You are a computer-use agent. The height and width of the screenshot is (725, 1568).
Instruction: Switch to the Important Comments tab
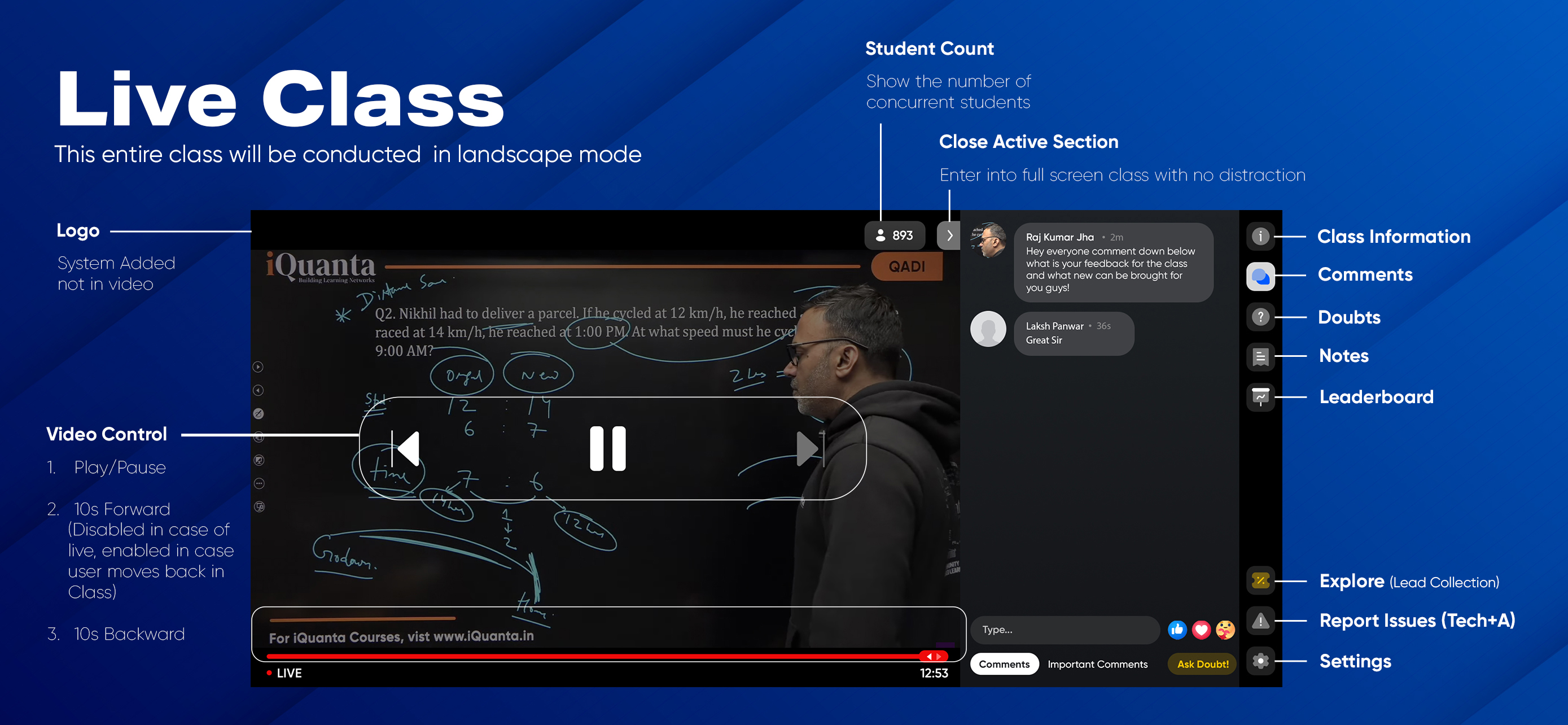click(1097, 664)
